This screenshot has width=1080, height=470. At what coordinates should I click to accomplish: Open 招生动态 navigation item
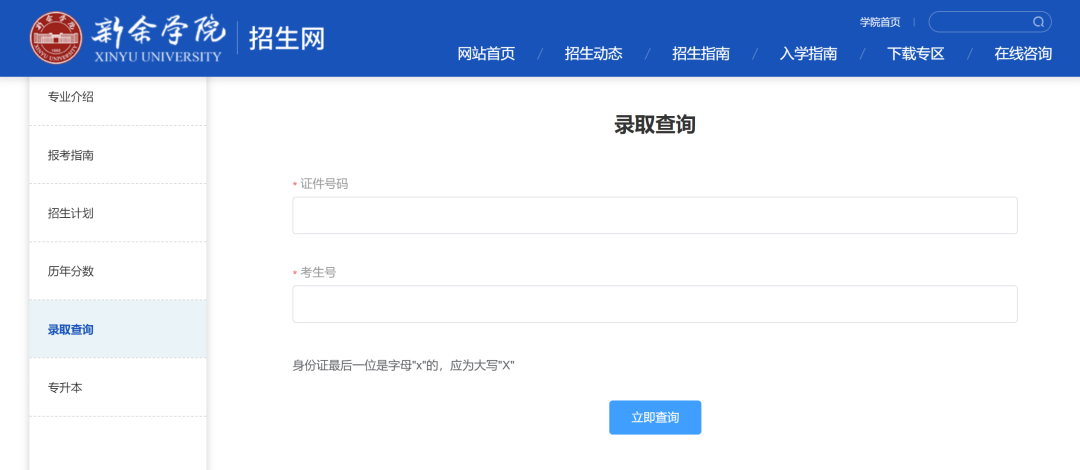[x=594, y=54]
